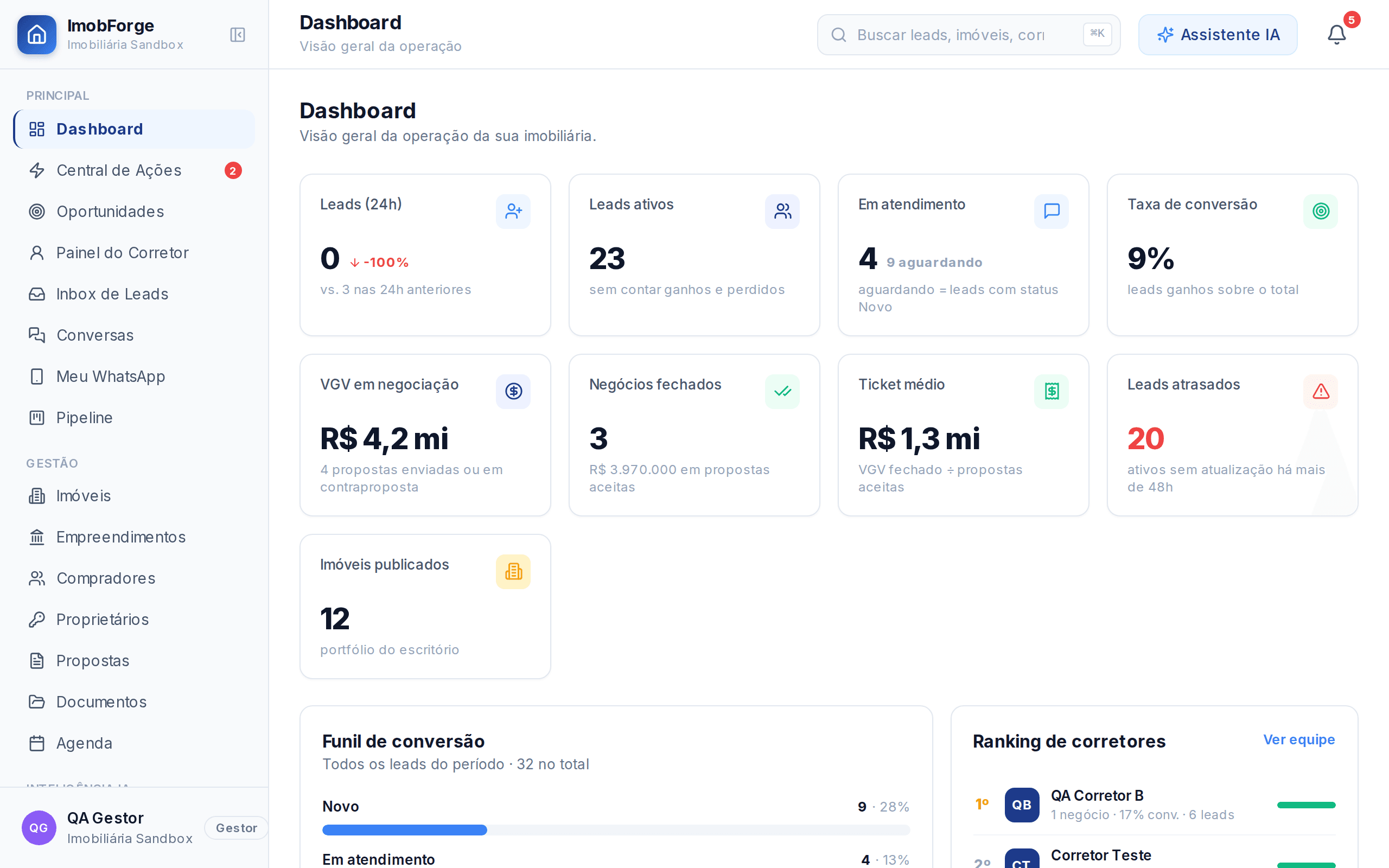1389x868 pixels.
Task: Click the Leads atrasados value 20
Action: pyautogui.click(x=1145, y=438)
